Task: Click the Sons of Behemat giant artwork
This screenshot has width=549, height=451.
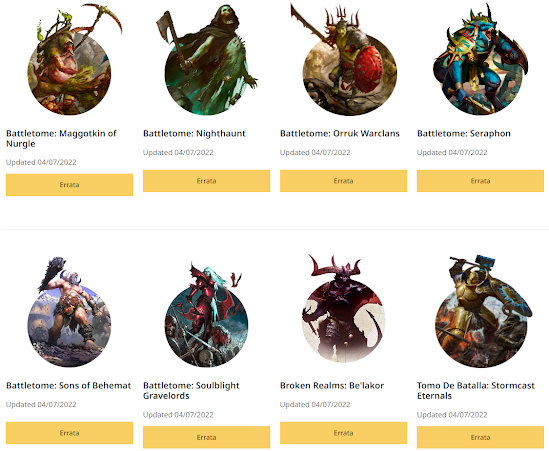Action: [69, 312]
